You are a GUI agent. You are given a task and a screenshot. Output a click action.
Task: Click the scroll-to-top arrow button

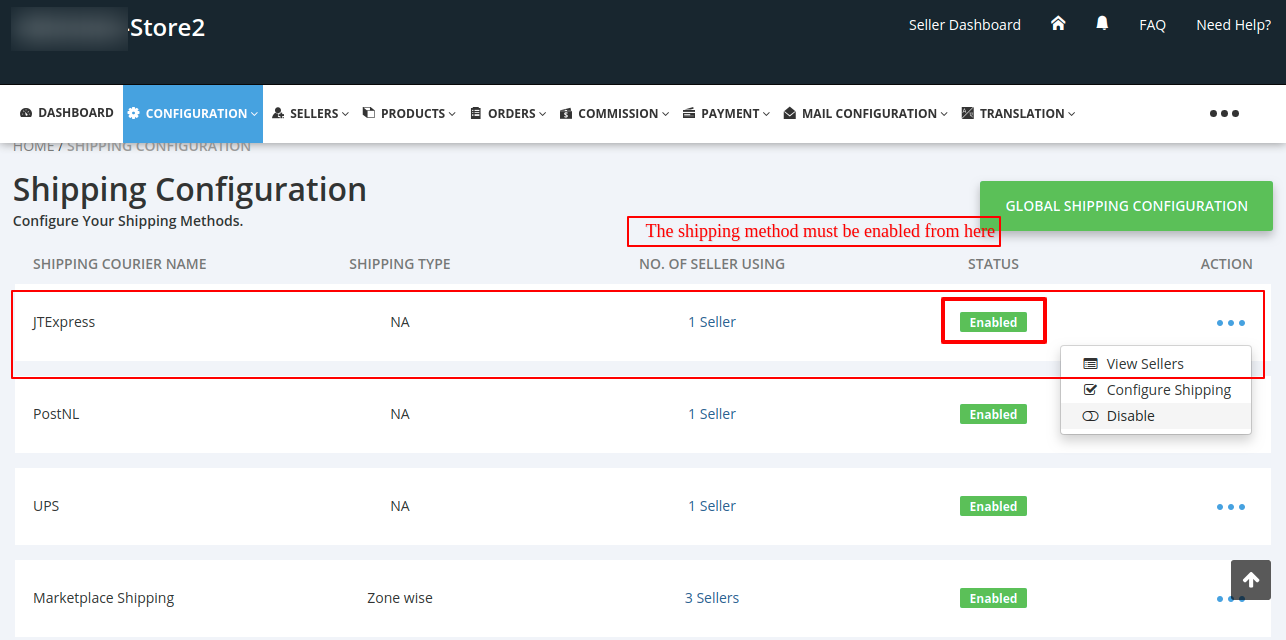(x=1251, y=580)
